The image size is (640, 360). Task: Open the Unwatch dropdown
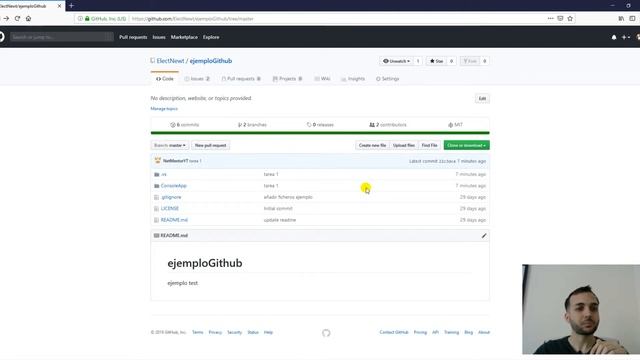tap(396, 61)
